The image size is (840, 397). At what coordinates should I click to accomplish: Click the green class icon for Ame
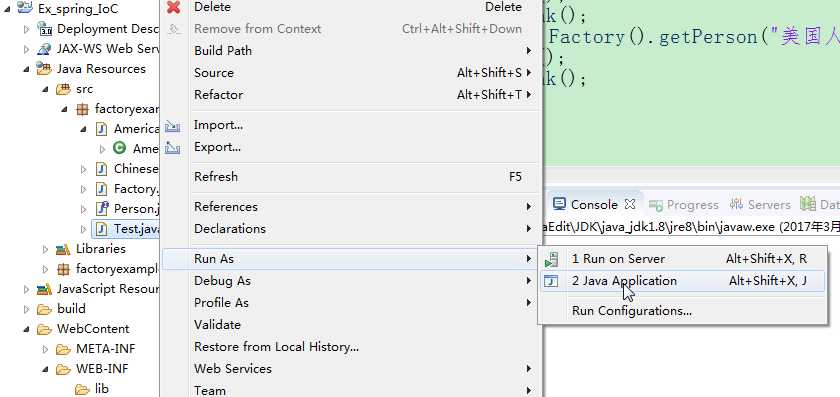point(120,148)
